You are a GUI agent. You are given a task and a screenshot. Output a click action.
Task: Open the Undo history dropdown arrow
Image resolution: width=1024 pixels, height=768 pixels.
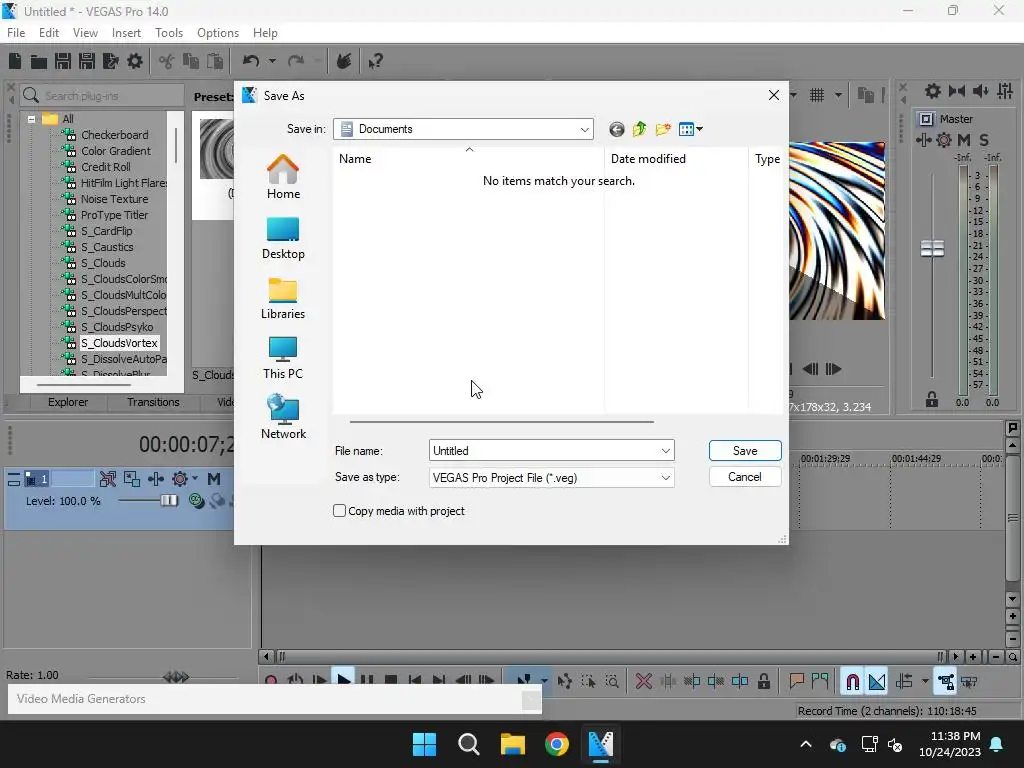(x=272, y=61)
